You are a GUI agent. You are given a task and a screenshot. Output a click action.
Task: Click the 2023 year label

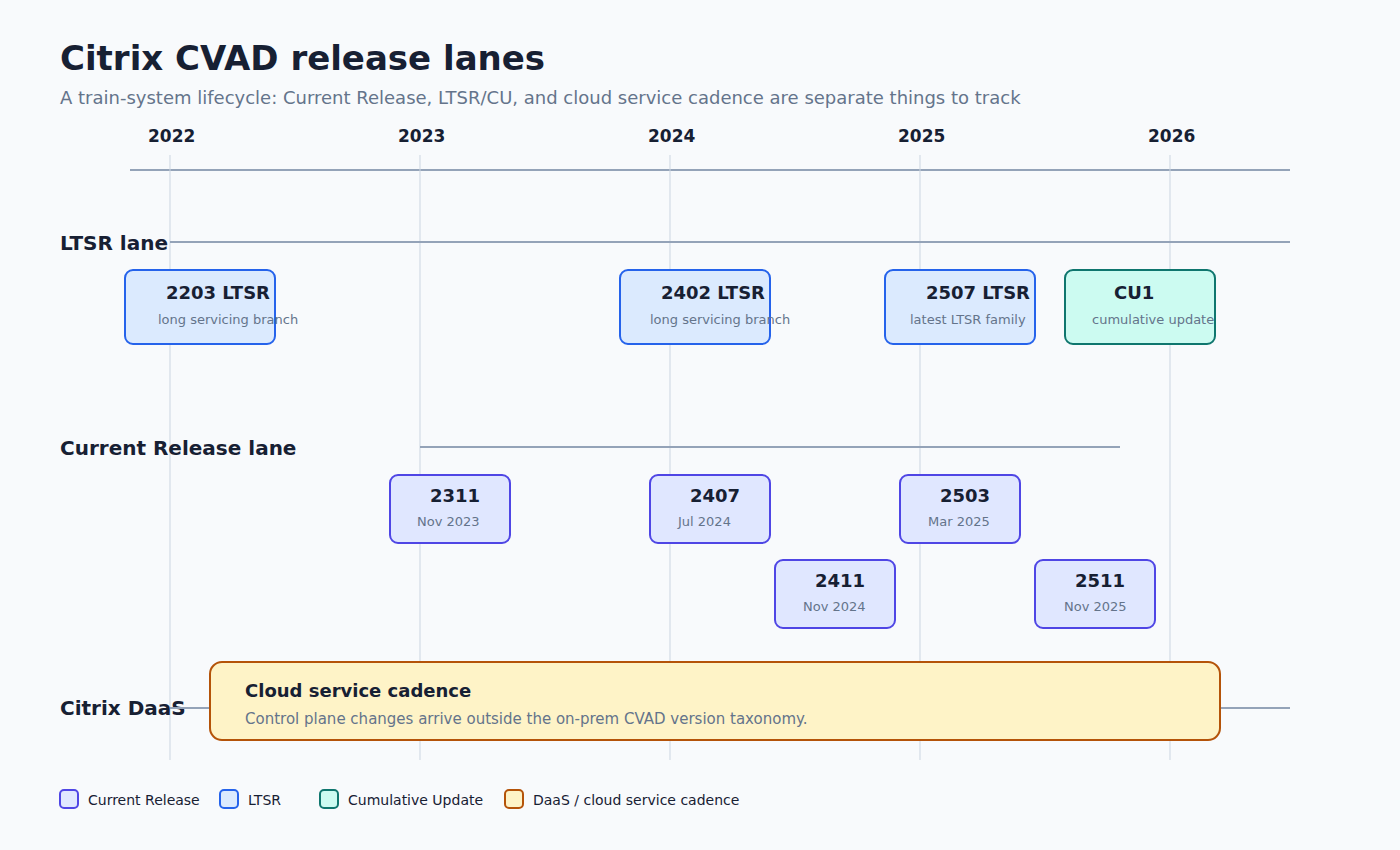pyautogui.click(x=421, y=136)
